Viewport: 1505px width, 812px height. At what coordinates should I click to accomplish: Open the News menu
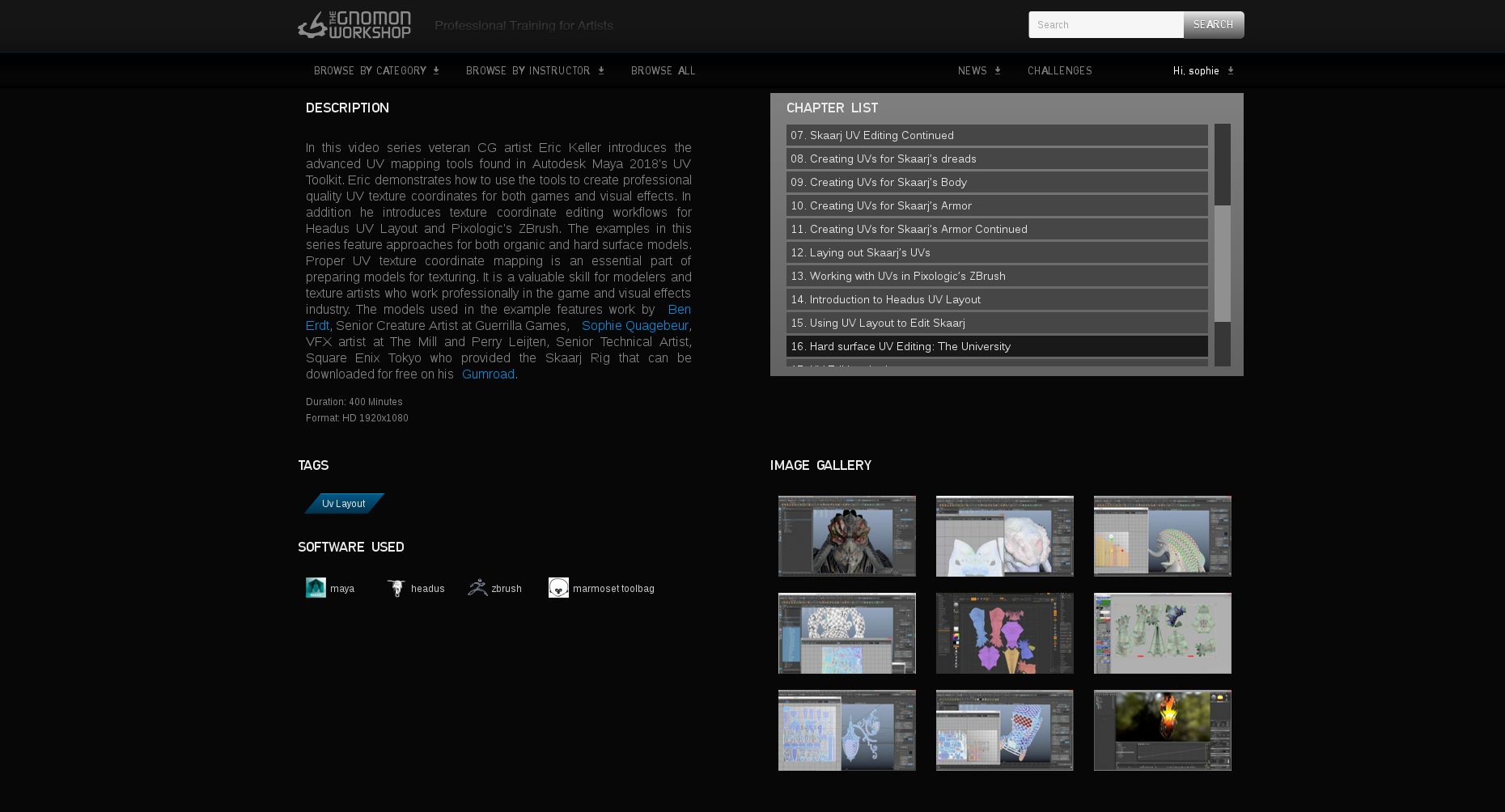click(972, 70)
